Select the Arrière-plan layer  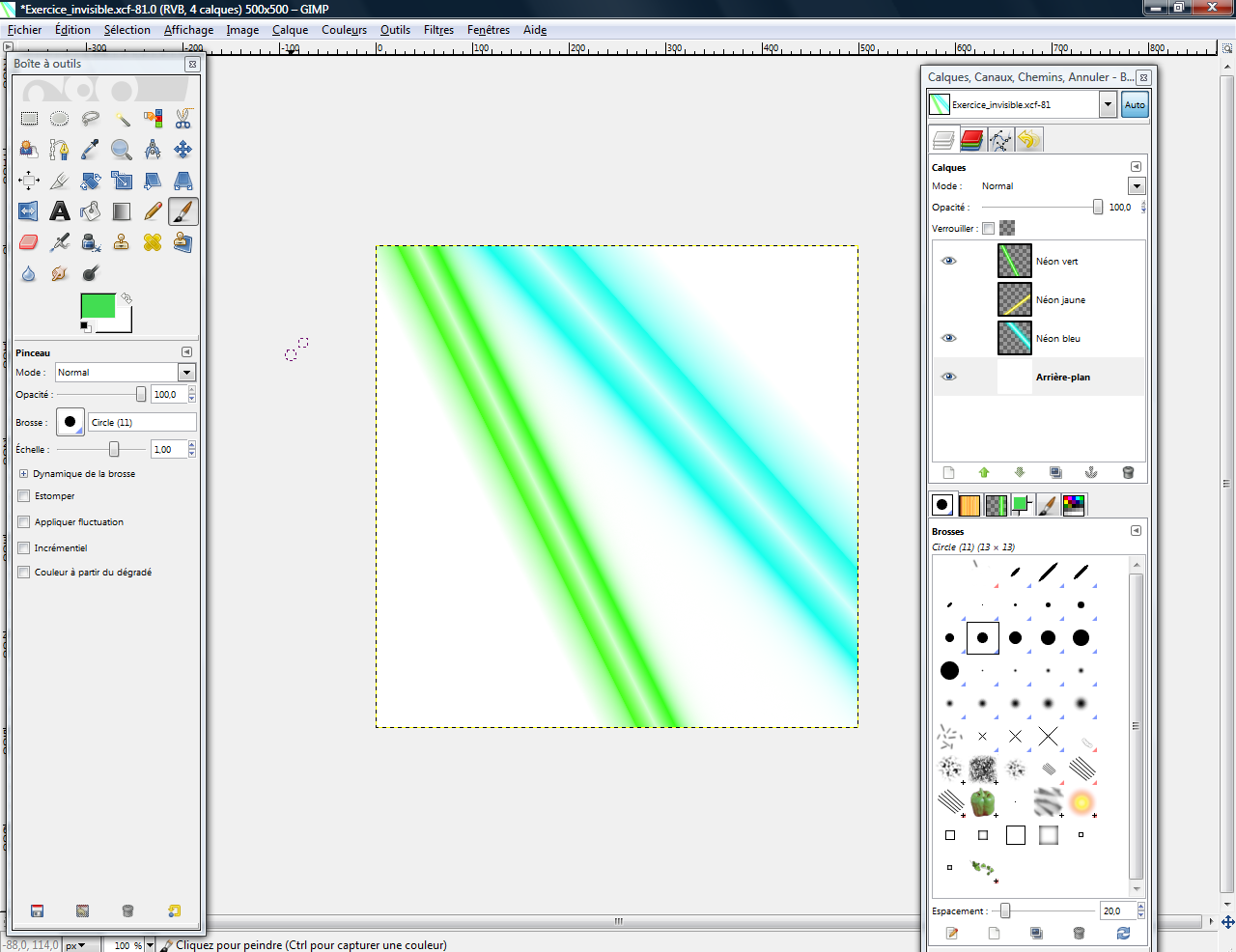click(x=1062, y=378)
